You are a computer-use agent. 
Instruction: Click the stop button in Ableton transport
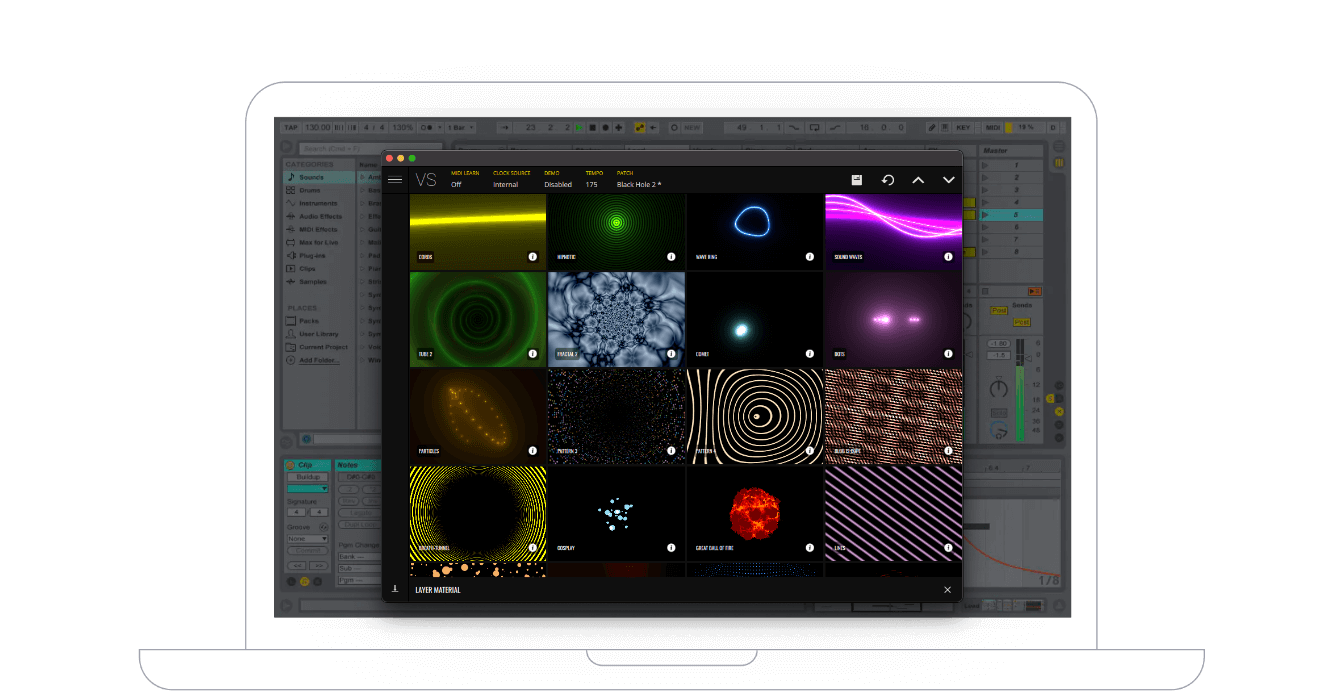click(x=592, y=127)
